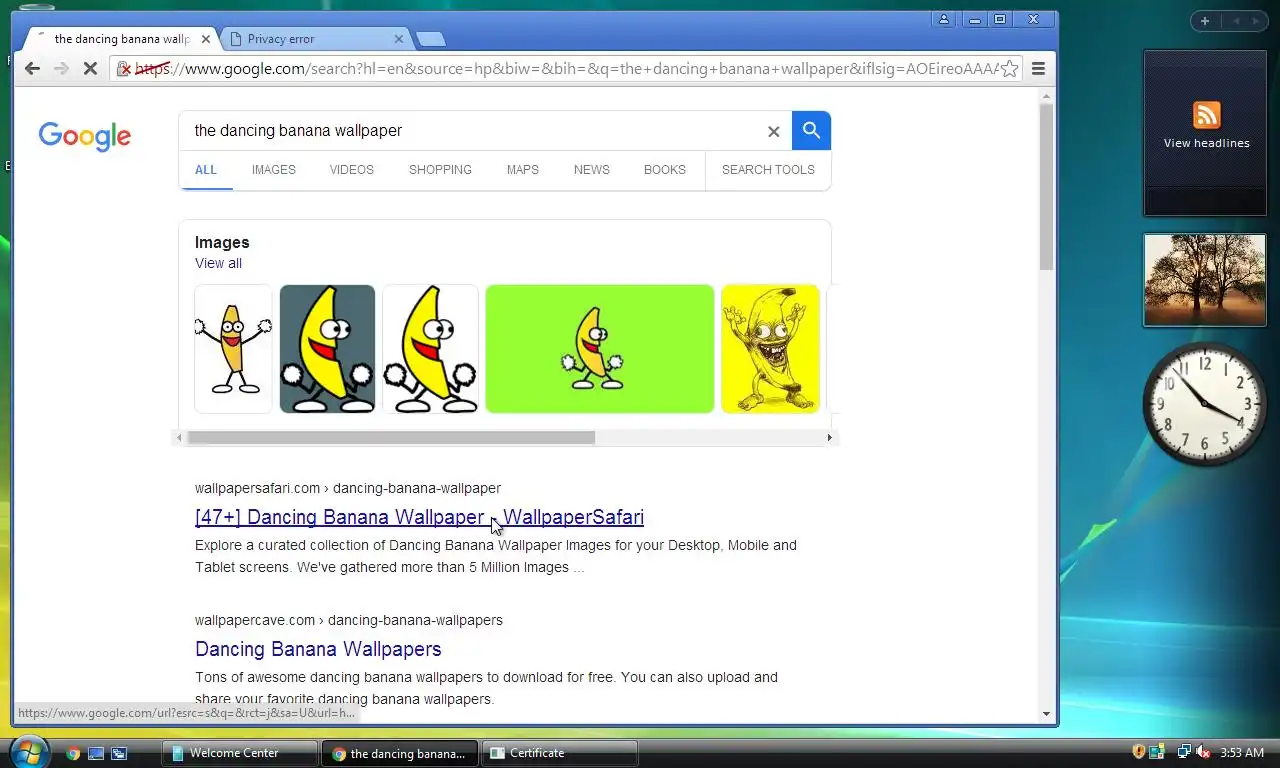Select the ALL results tab
The height and width of the screenshot is (768, 1280).
[x=206, y=169]
